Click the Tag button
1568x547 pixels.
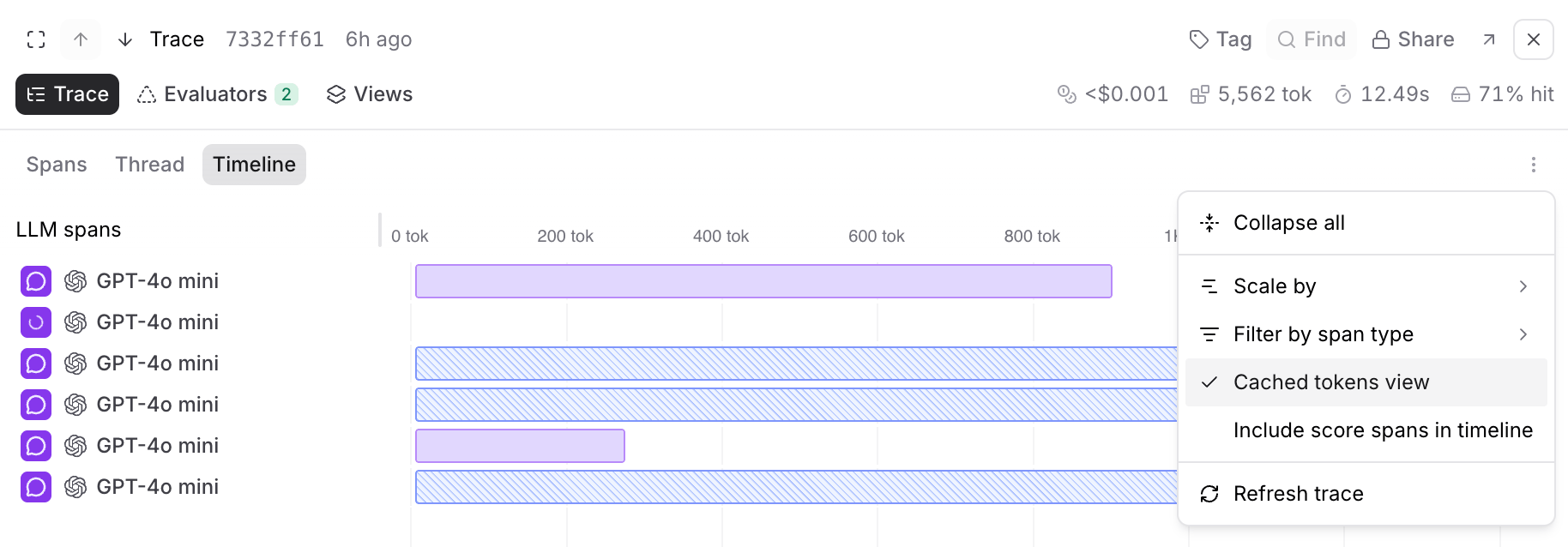pos(1220,39)
